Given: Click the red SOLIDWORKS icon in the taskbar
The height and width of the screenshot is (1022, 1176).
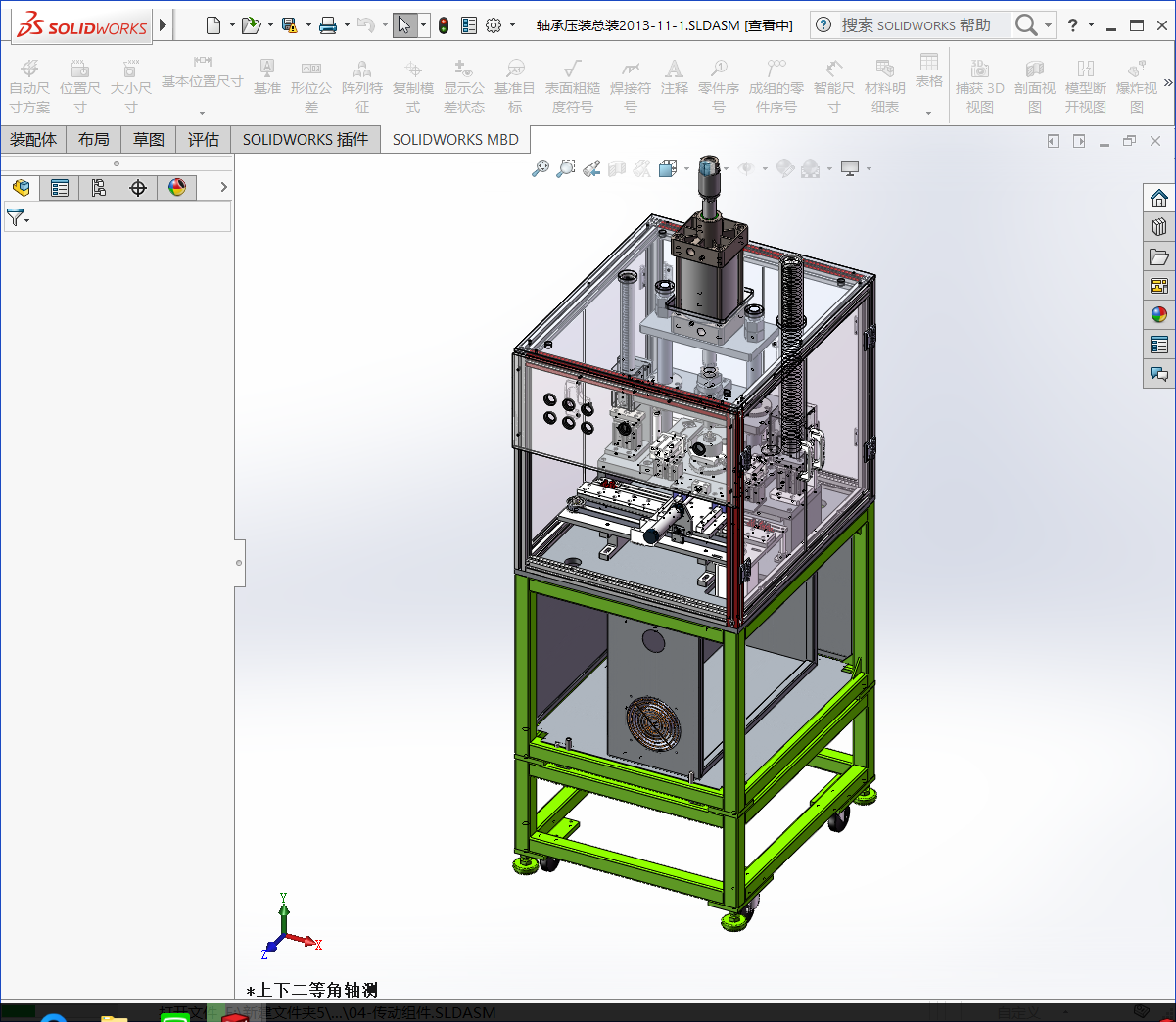Looking at the screenshot, I should pyautogui.click(x=235, y=1018).
